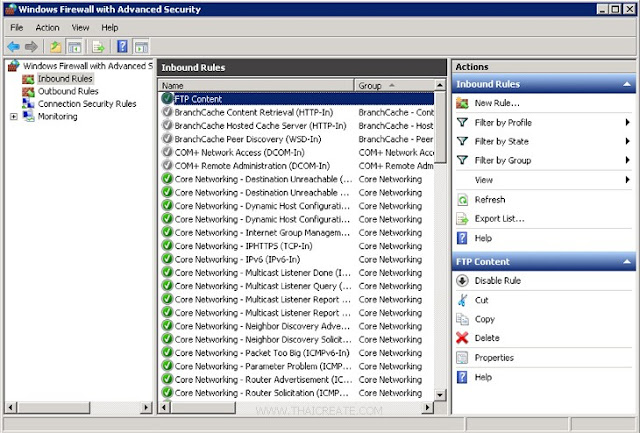640x433 pixels.
Task: Select COM+ Network Access (DCOM-In) rule
Action: [296, 152]
